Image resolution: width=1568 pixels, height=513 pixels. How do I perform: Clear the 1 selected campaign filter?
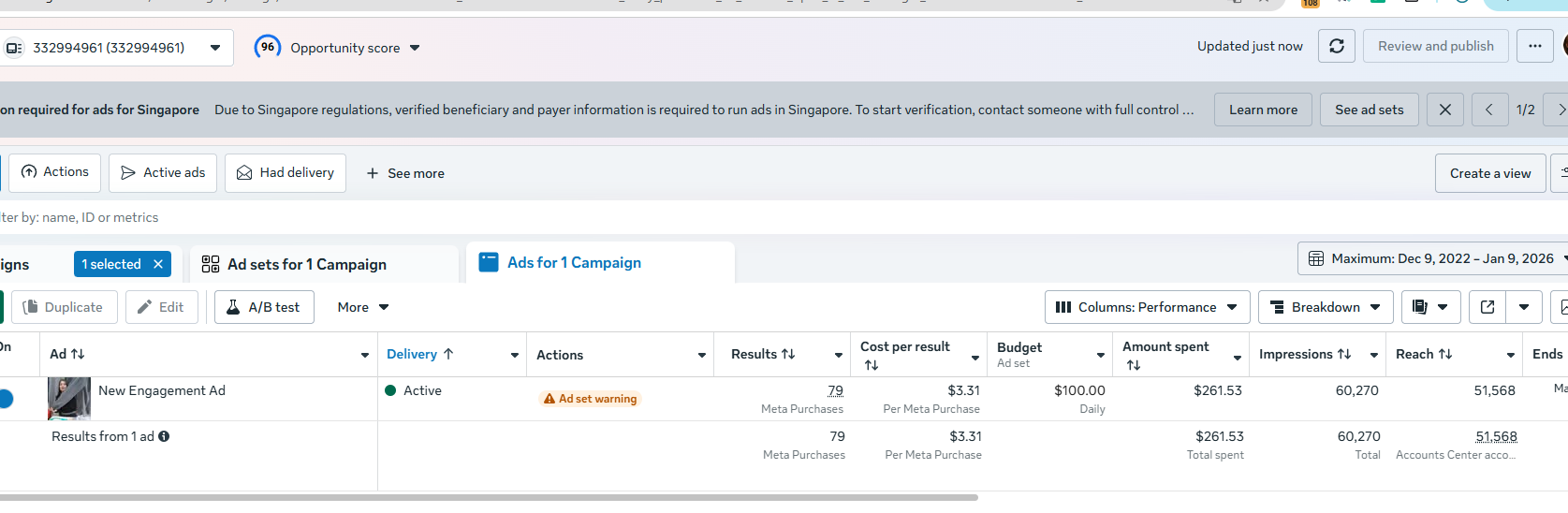(158, 264)
